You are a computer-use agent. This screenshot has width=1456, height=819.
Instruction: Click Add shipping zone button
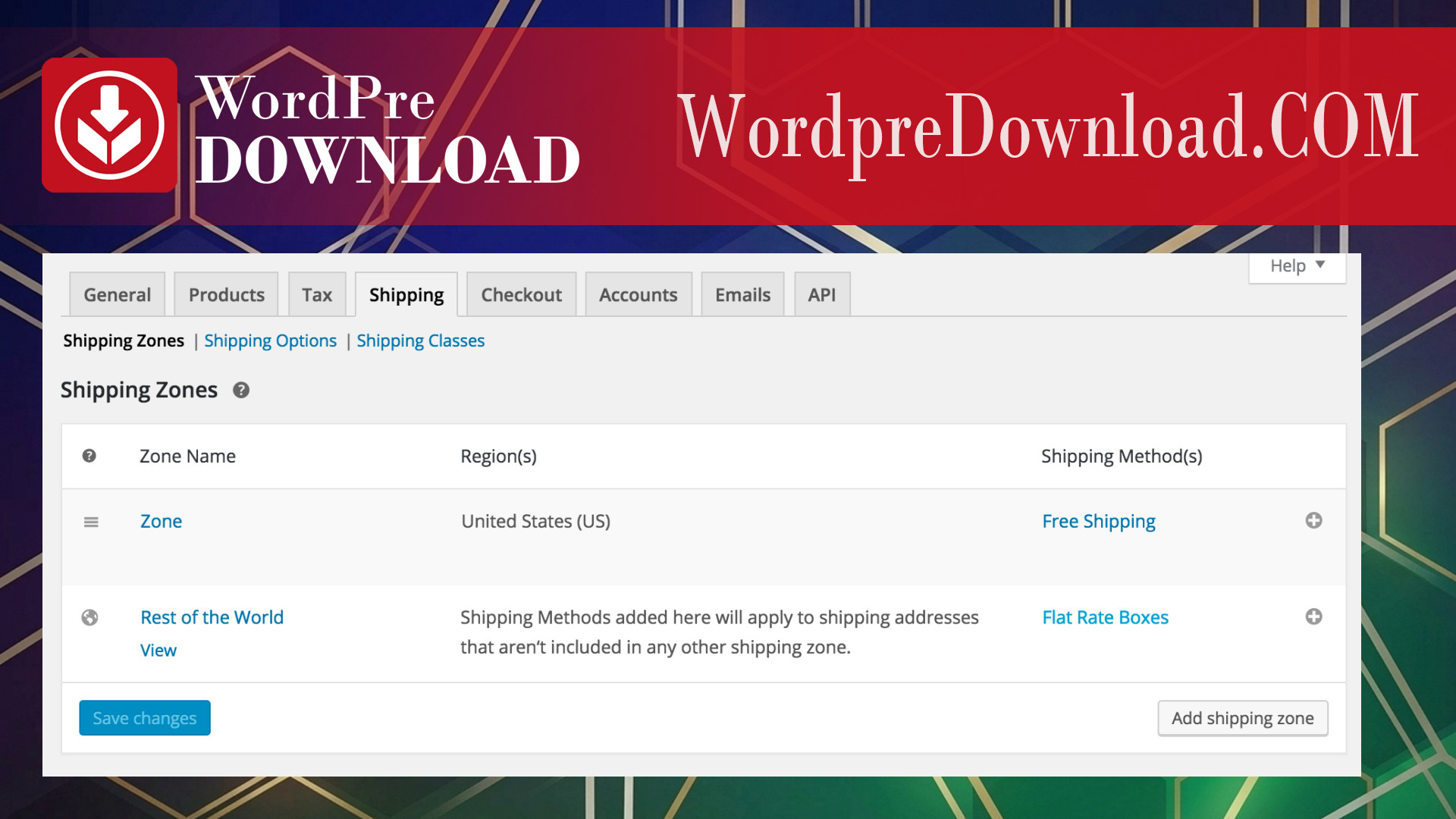(x=1243, y=718)
